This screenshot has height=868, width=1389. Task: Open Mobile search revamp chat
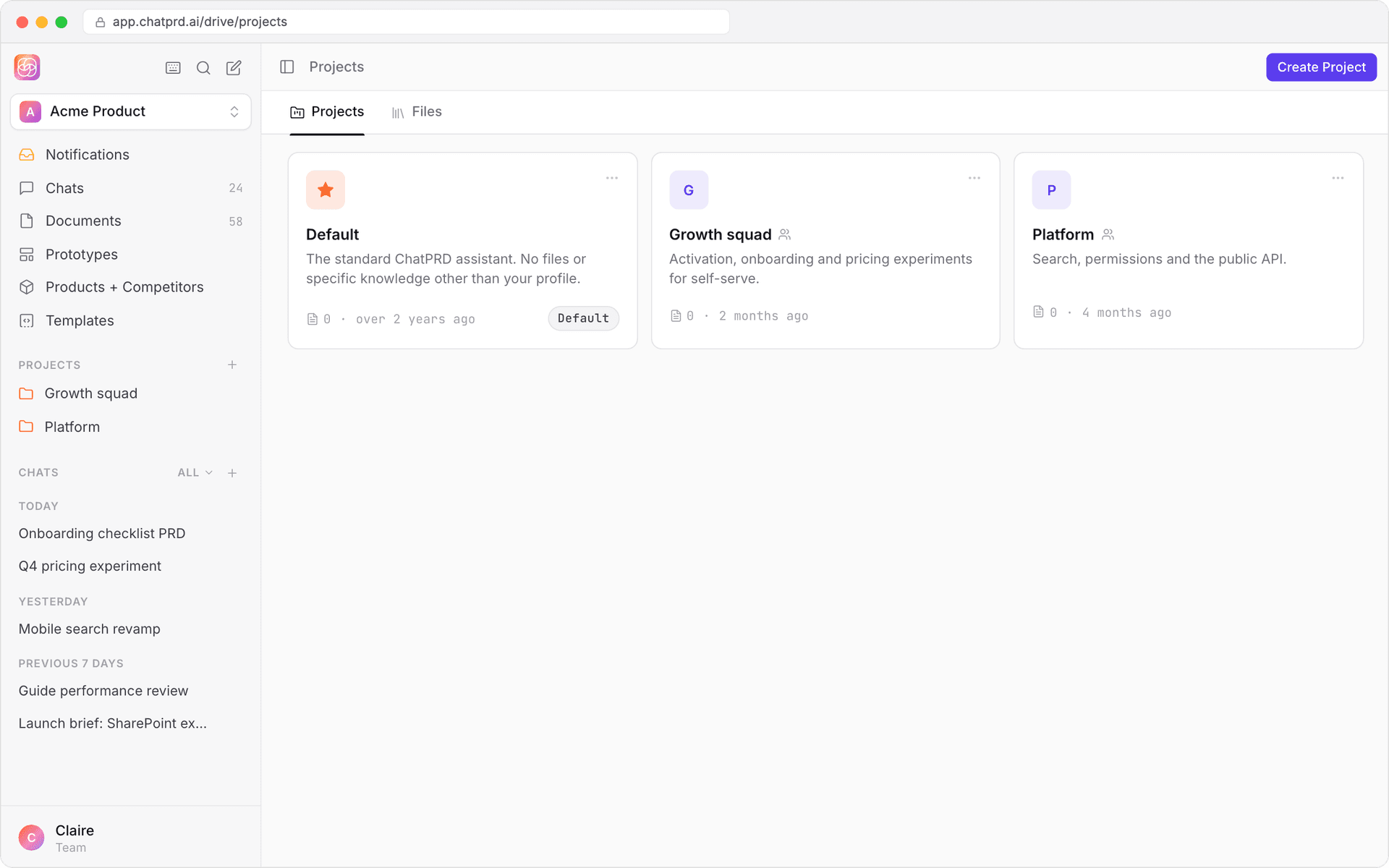90,629
